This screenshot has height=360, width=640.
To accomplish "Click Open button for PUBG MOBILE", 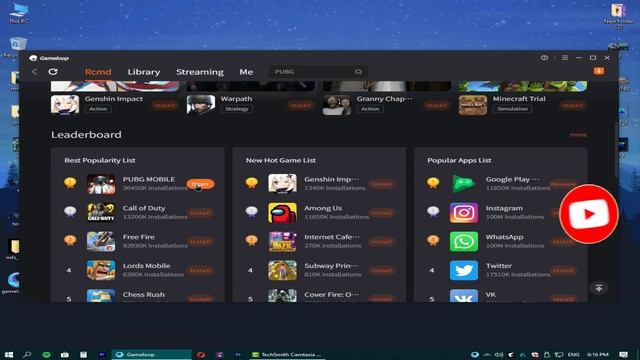I will (200, 184).
